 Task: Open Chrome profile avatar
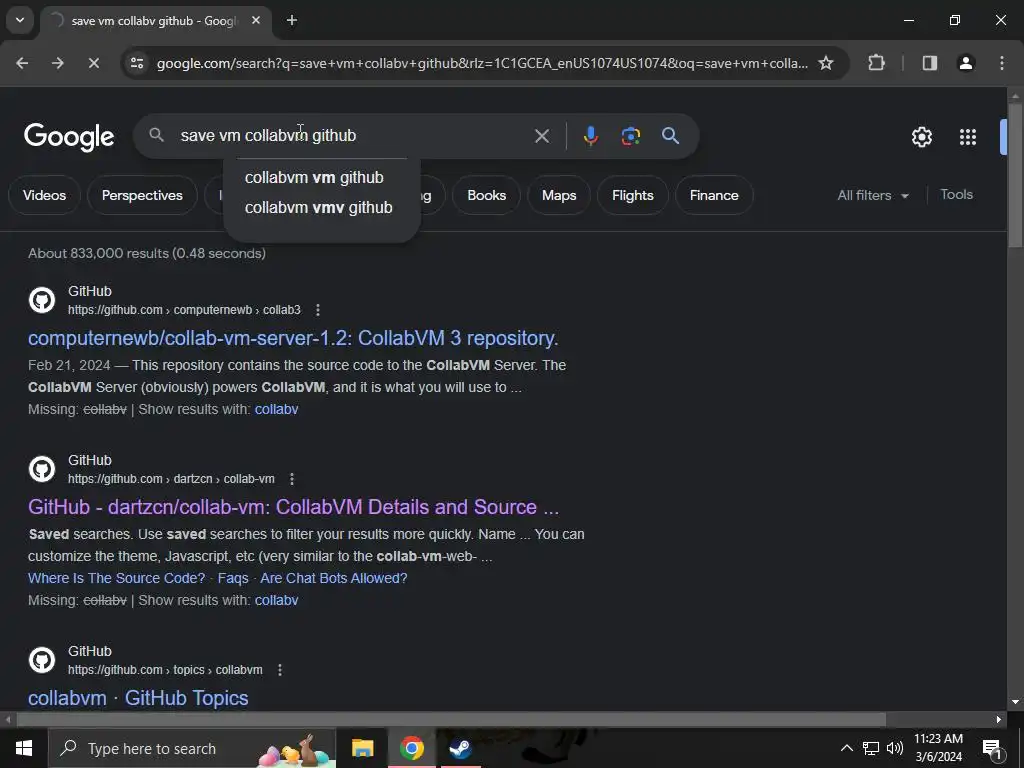point(966,63)
